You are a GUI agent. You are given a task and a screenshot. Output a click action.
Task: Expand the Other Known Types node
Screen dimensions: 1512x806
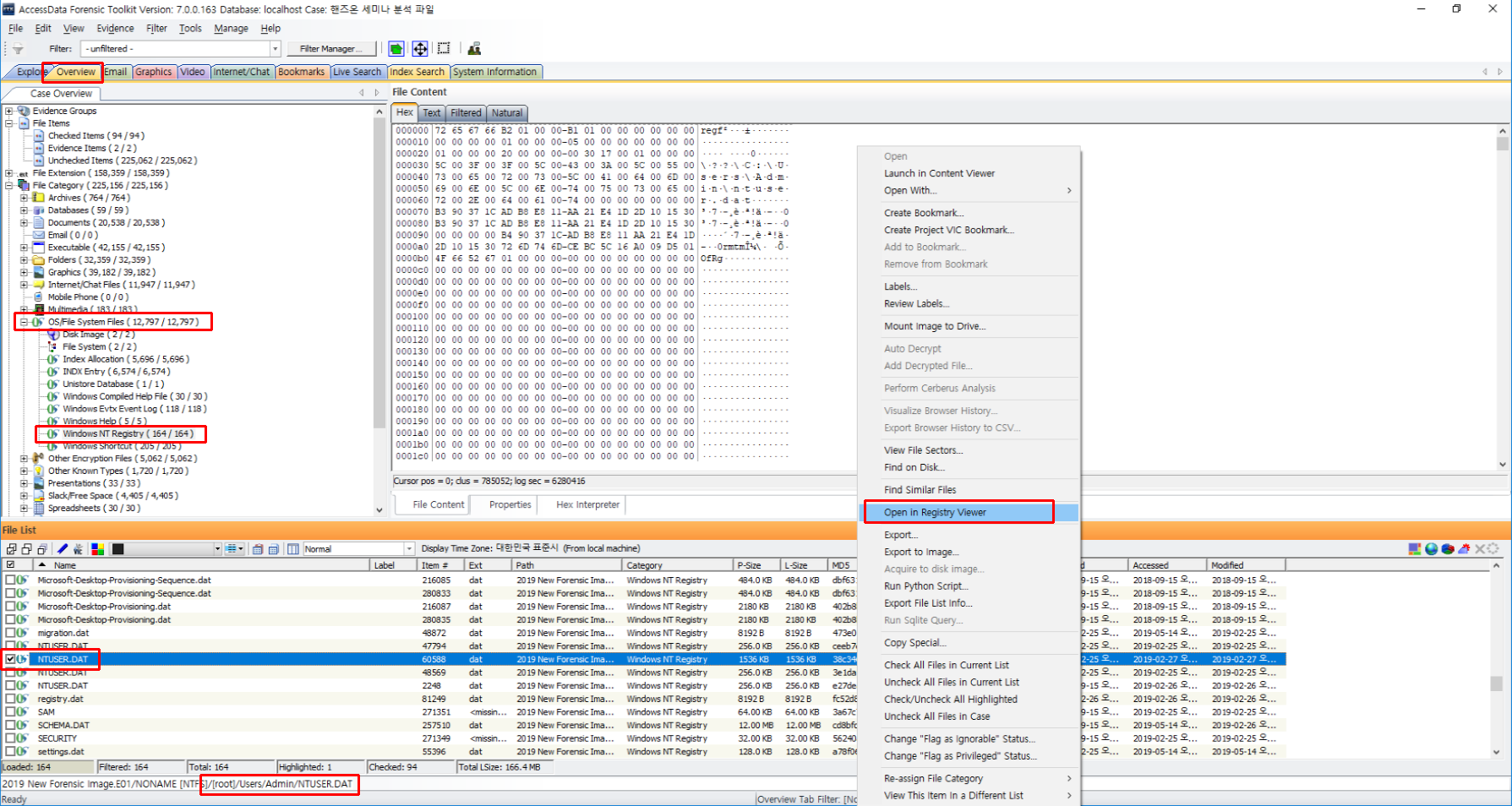click(x=24, y=471)
